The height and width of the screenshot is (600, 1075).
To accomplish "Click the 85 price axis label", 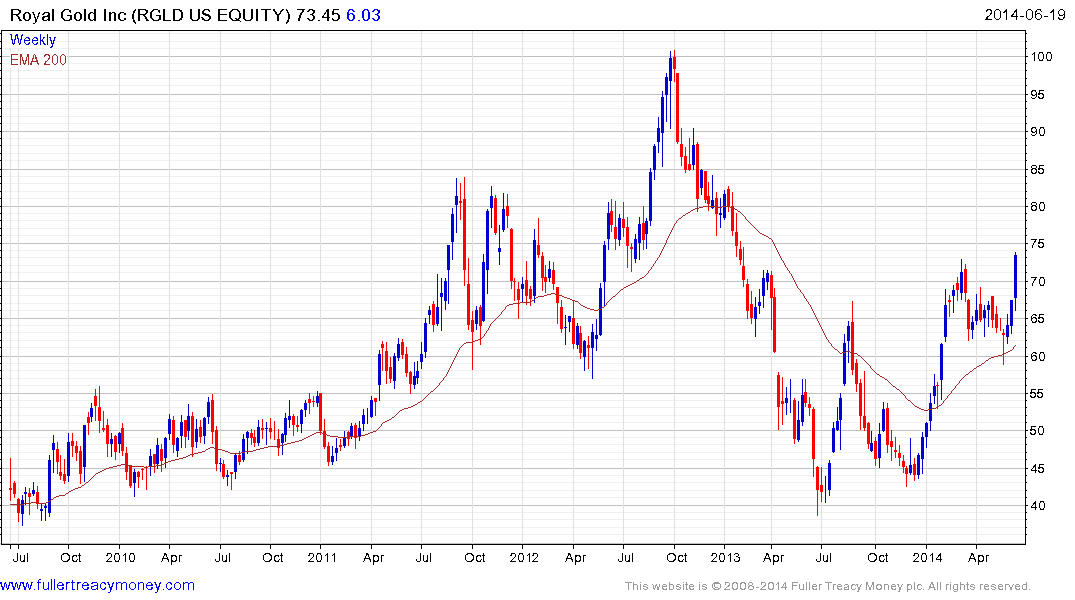I will tap(1038, 169).
